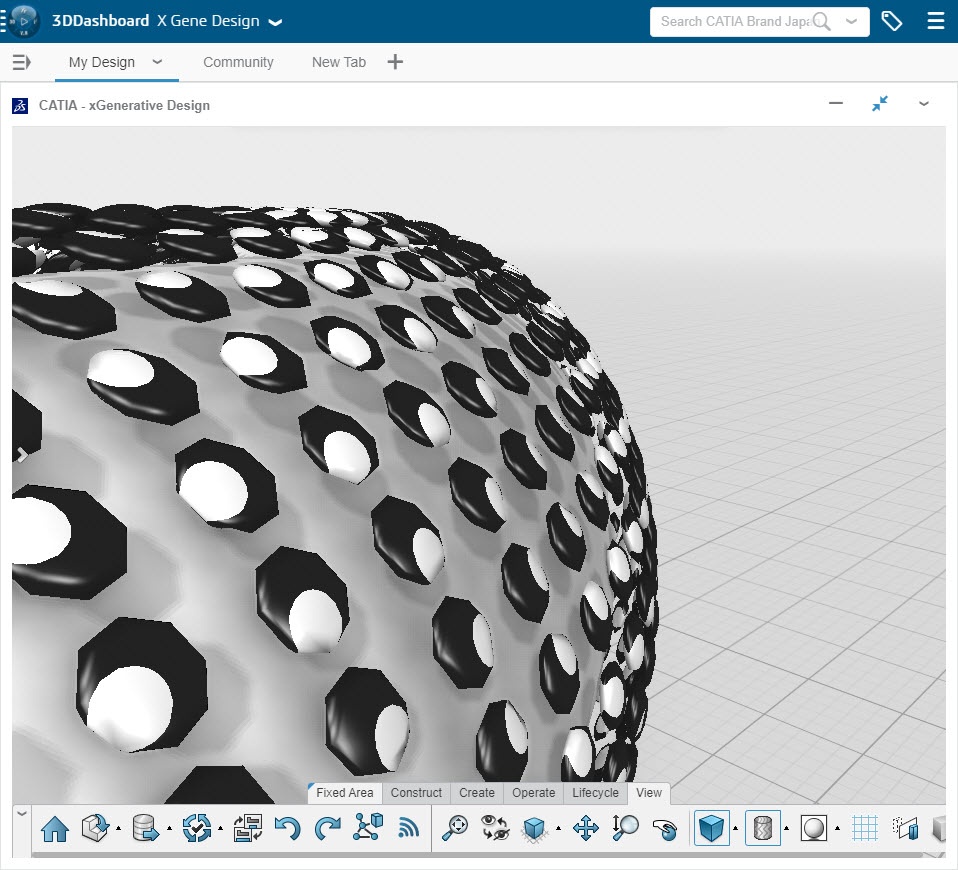Viewport: 958px width, 870px height.
Task: Toggle the shaded blue cube view mode
Action: click(x=712, y=828)
